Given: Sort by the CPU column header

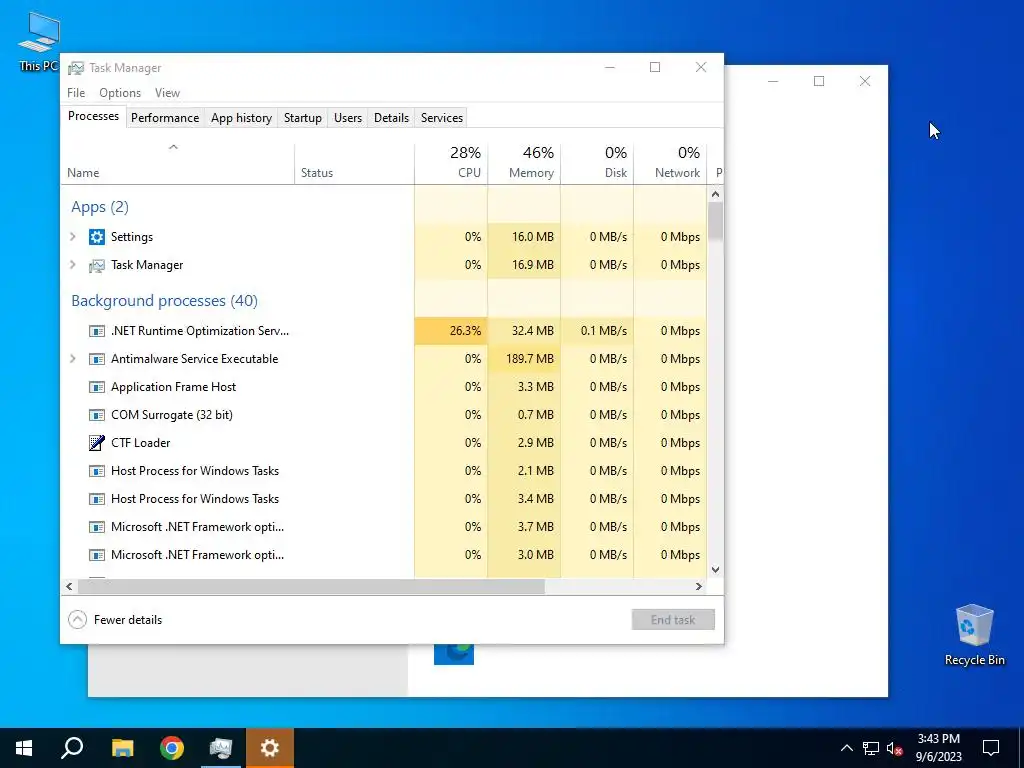Looking at the screenshot, I should point(451,163).
